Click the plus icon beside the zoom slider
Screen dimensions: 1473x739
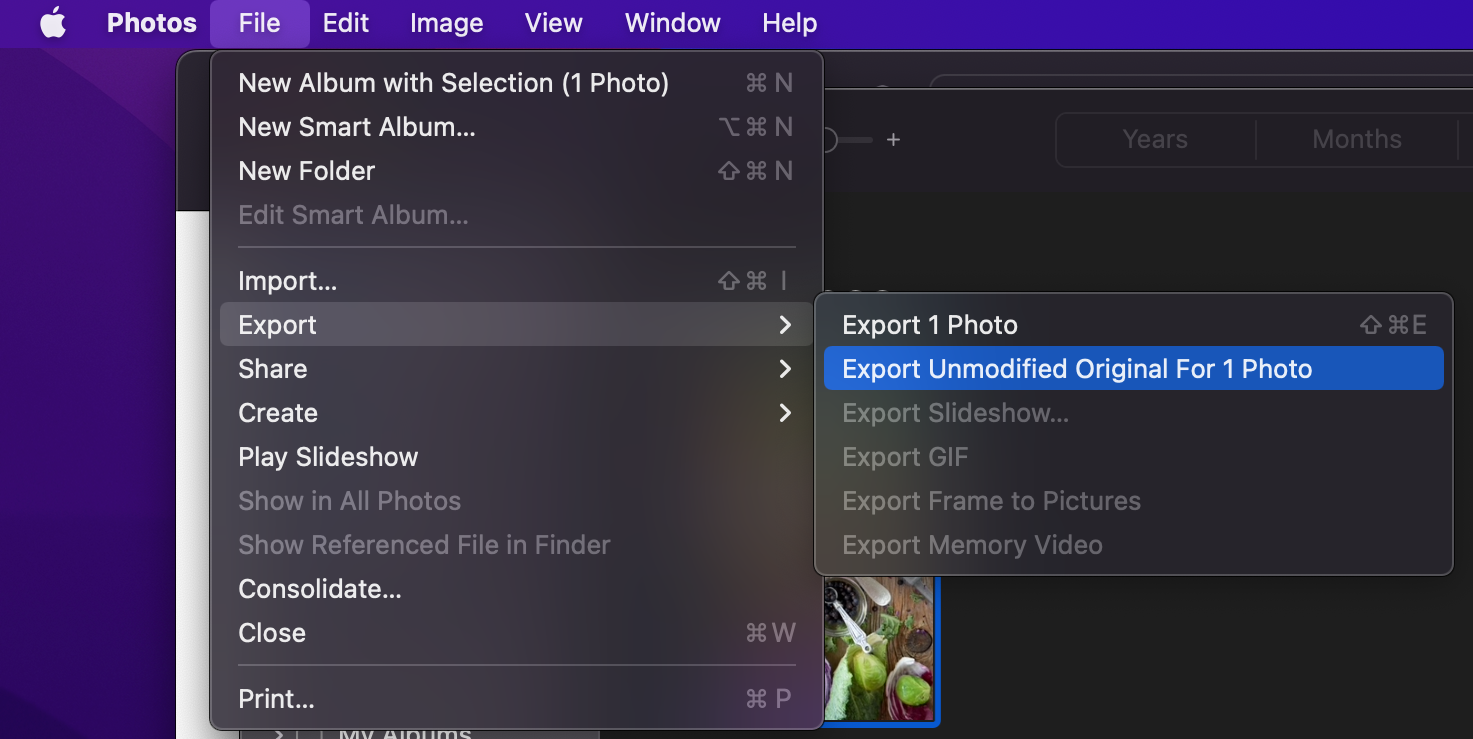coord(893,140)
